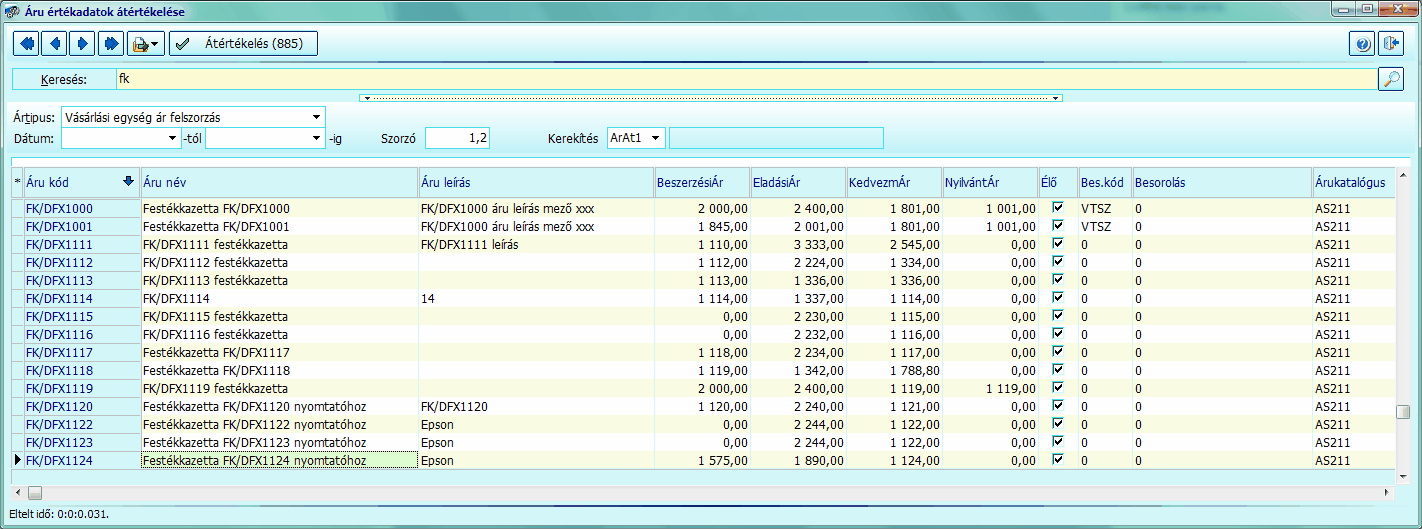Click the search magnifier icon

[1390, 80]
